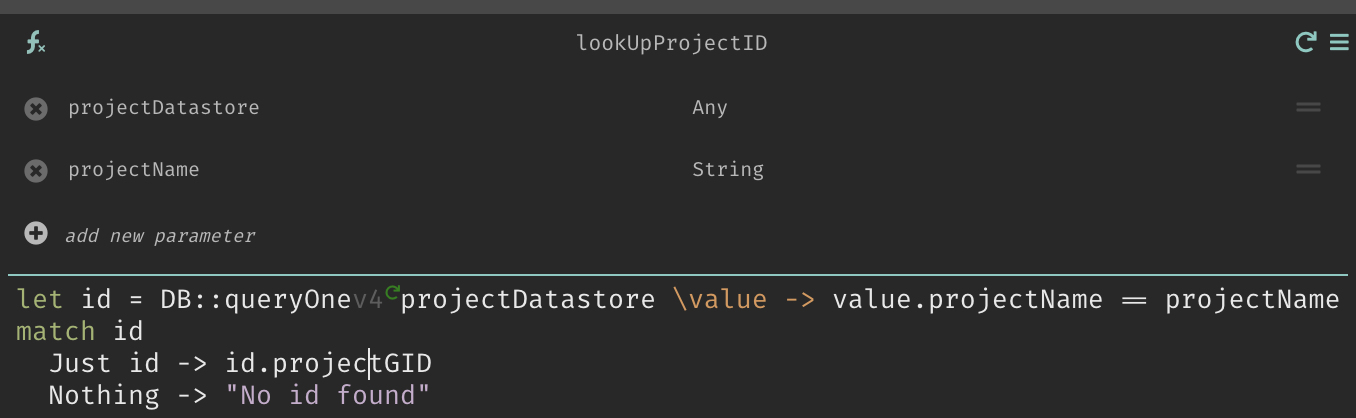1356x418 pixels.
Task: Click the projectDatastore parameter name
Action: 164,107
